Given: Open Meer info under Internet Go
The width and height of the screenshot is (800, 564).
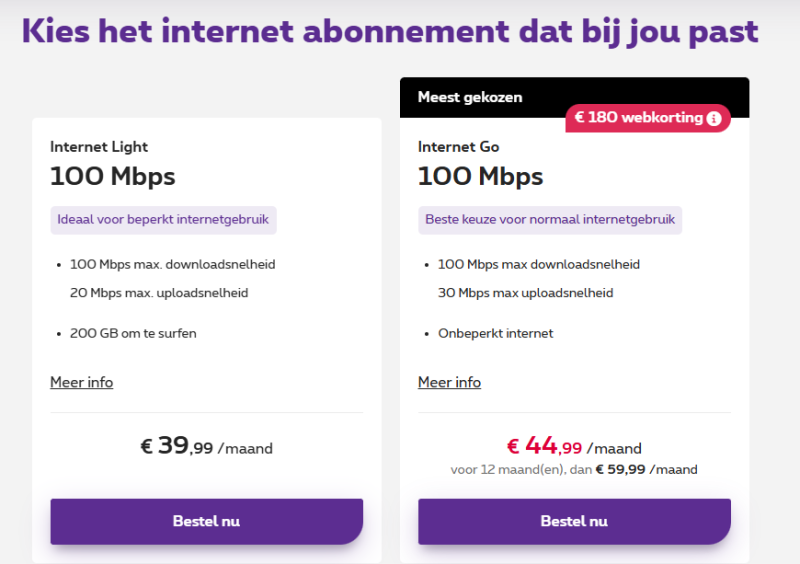Looking at the screenshot, I should [x=449, y=382].
